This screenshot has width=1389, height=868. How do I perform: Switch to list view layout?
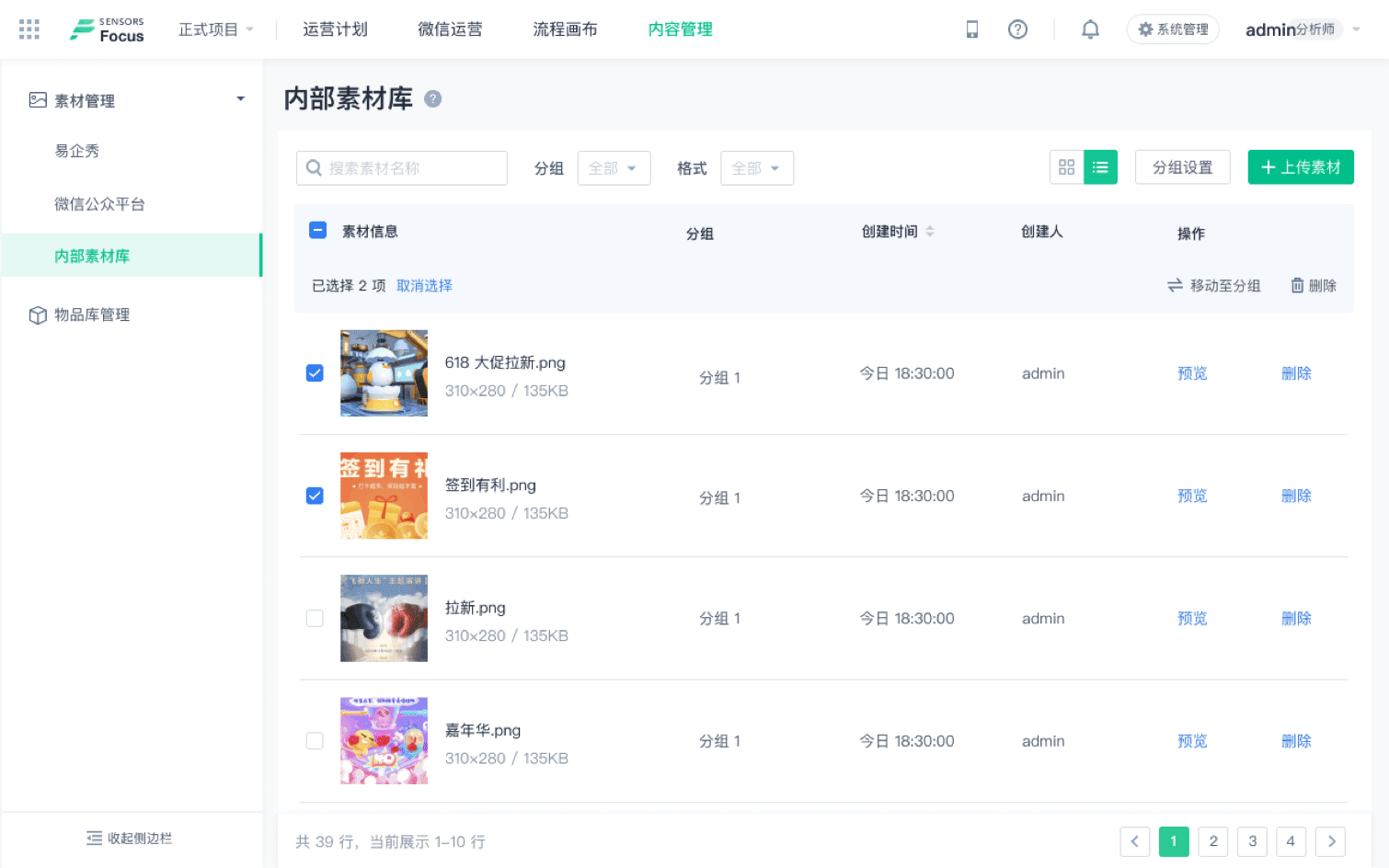coord(1100,167)
